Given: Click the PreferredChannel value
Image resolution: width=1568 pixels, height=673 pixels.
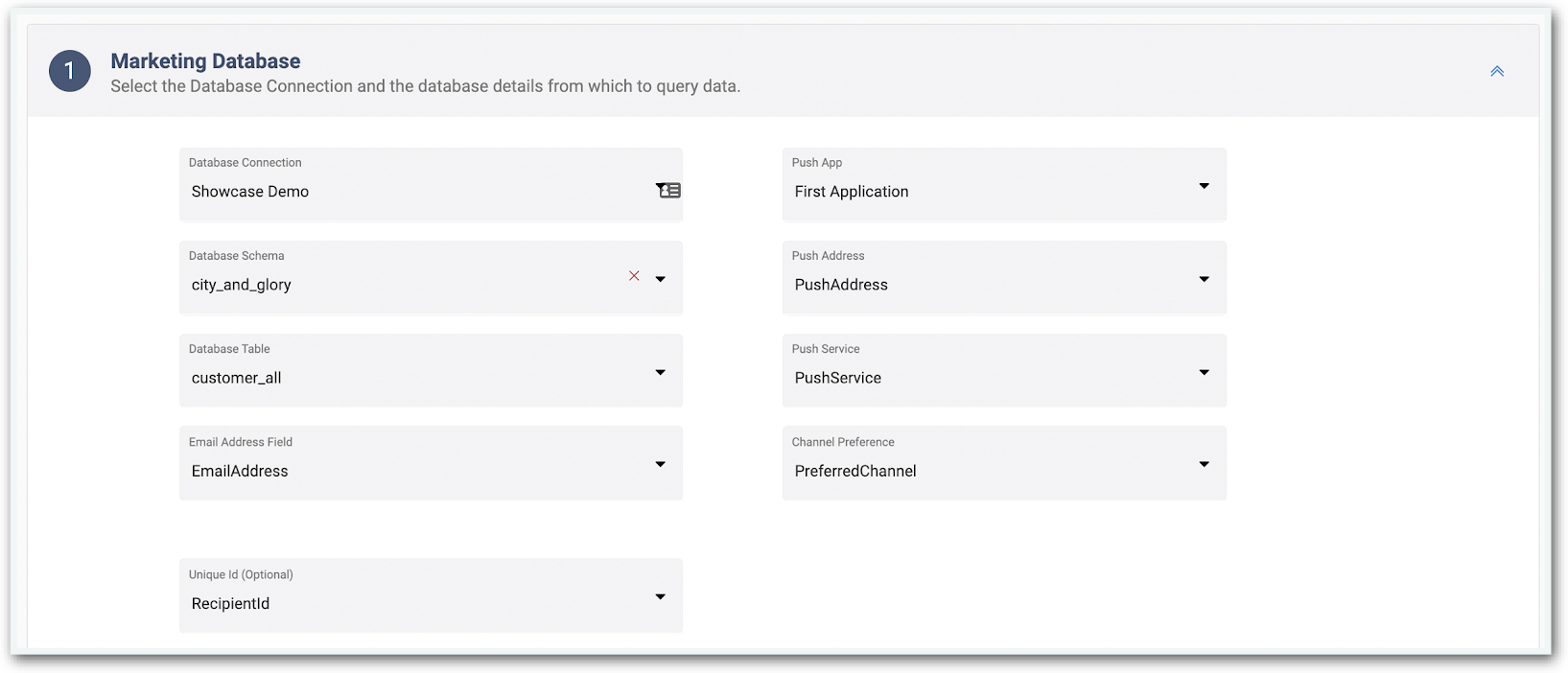Looking at the screenshot, I should [855, 471].
